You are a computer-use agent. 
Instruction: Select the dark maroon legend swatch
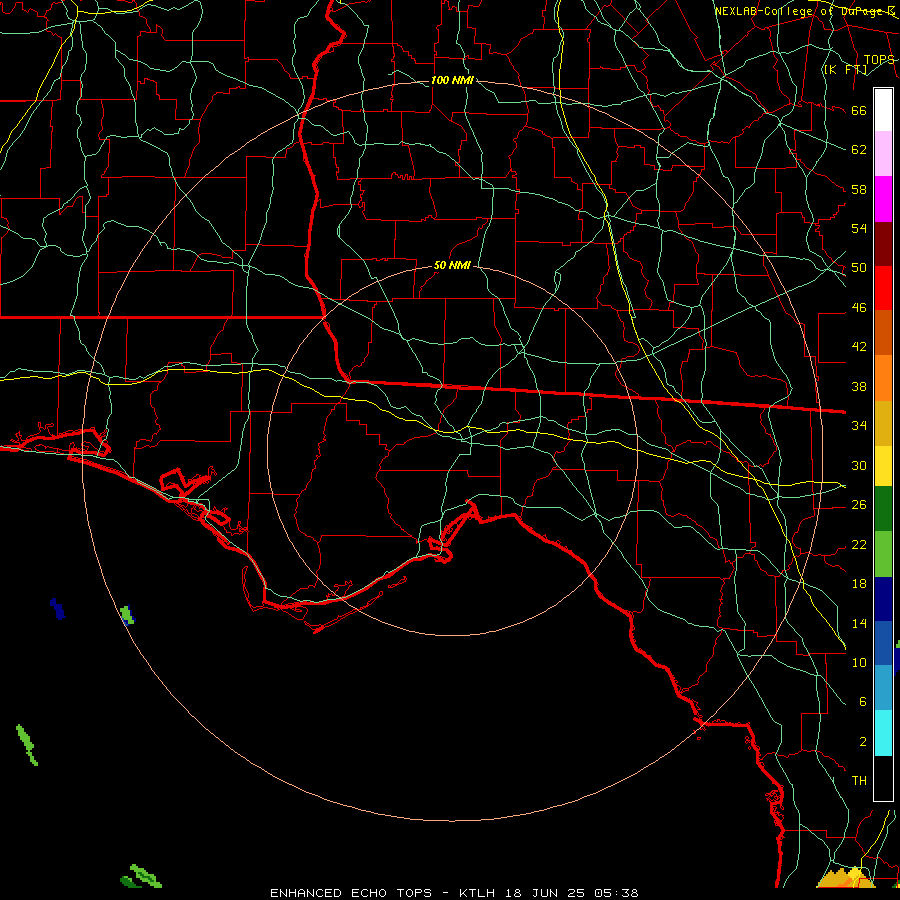883,243
